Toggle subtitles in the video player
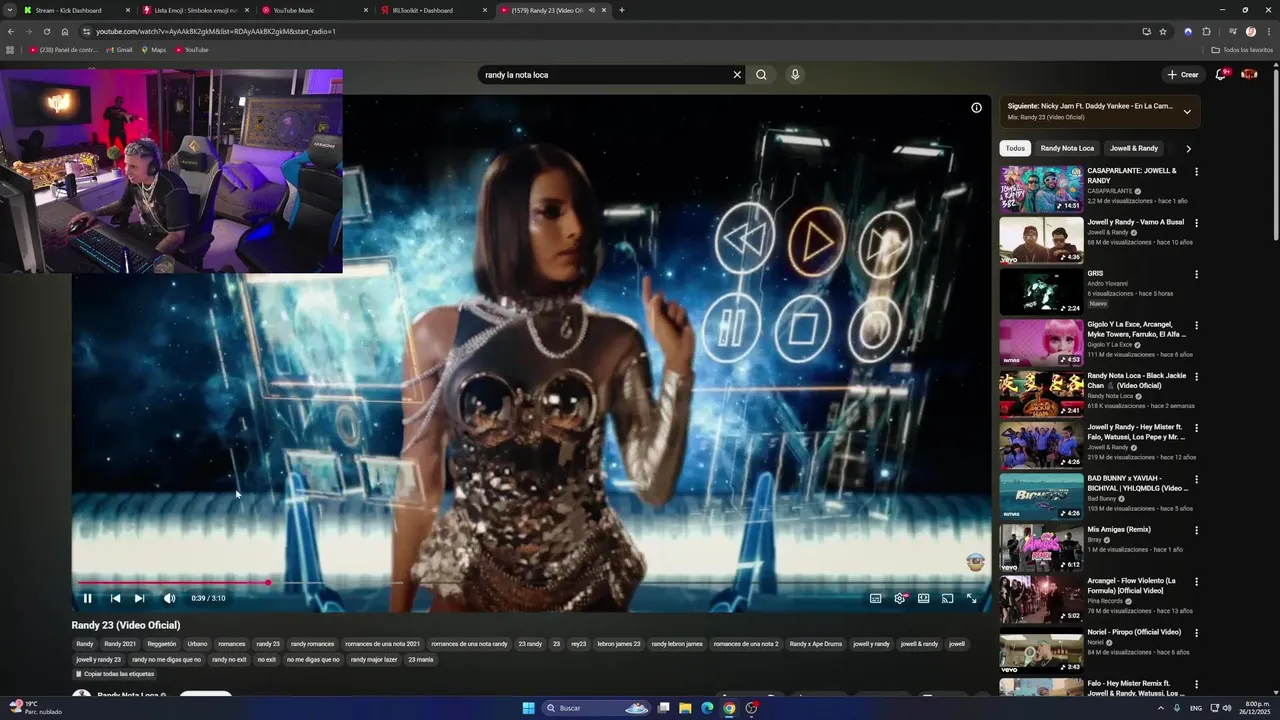This screenshot has height=720, width=1280. click(875, 598)
